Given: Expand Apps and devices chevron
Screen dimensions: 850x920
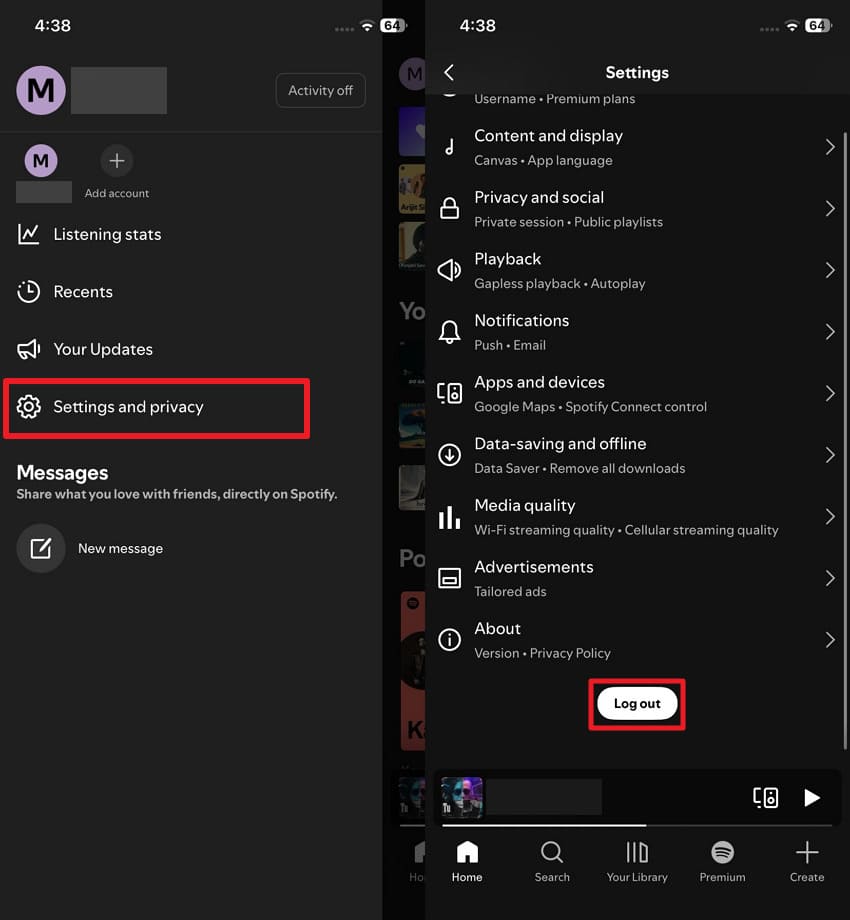Looking at the screenshot, I should [x=829, y=393].
